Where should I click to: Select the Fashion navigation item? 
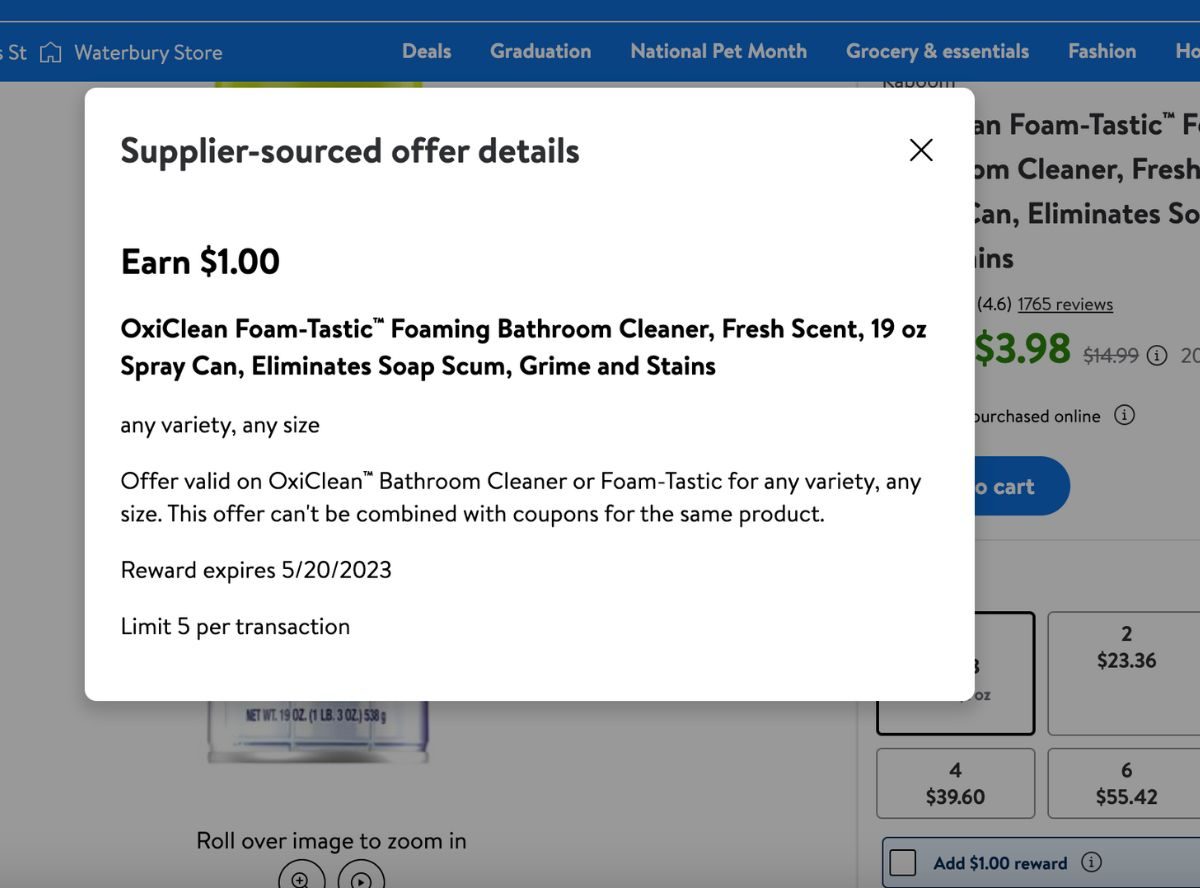(x=1102, y=51)
